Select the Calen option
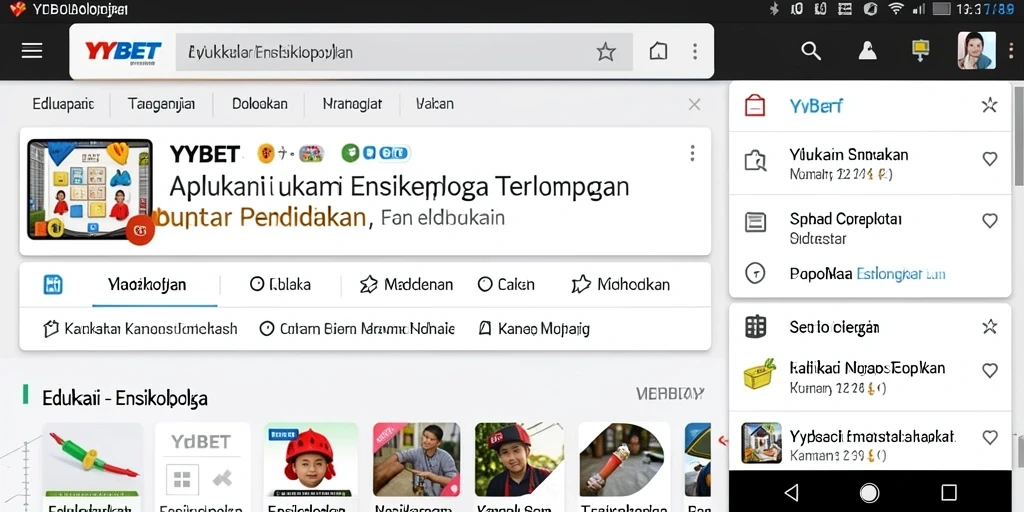The height and width of the screenshot is (512, 1024). 505,285
